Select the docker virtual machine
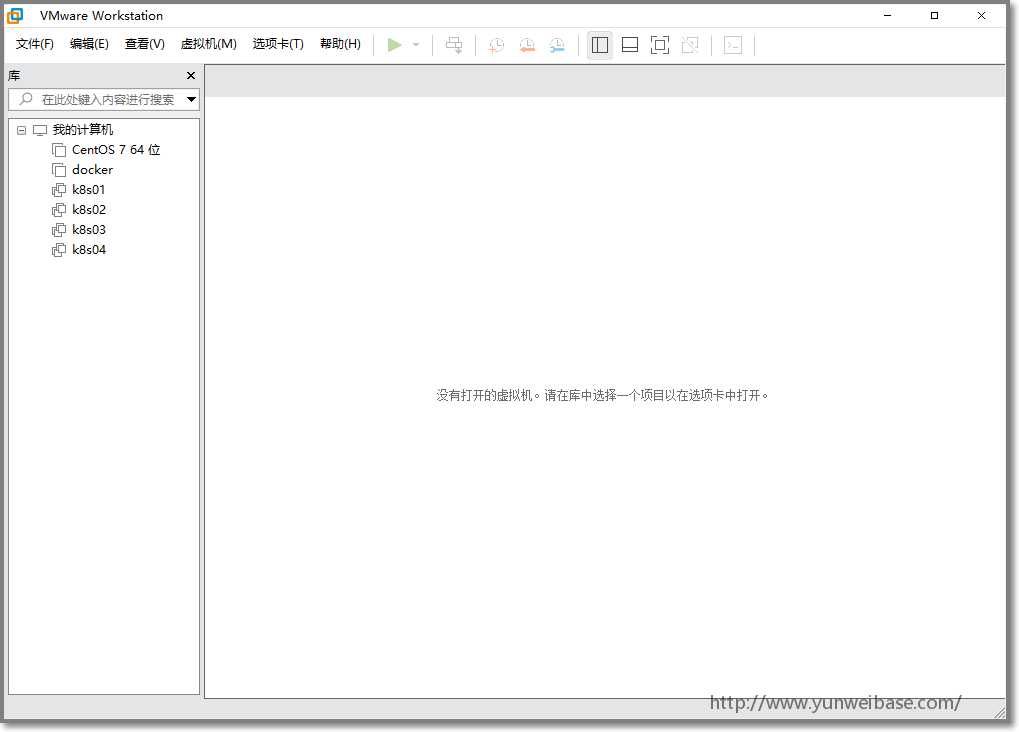 tap(92, 170)
